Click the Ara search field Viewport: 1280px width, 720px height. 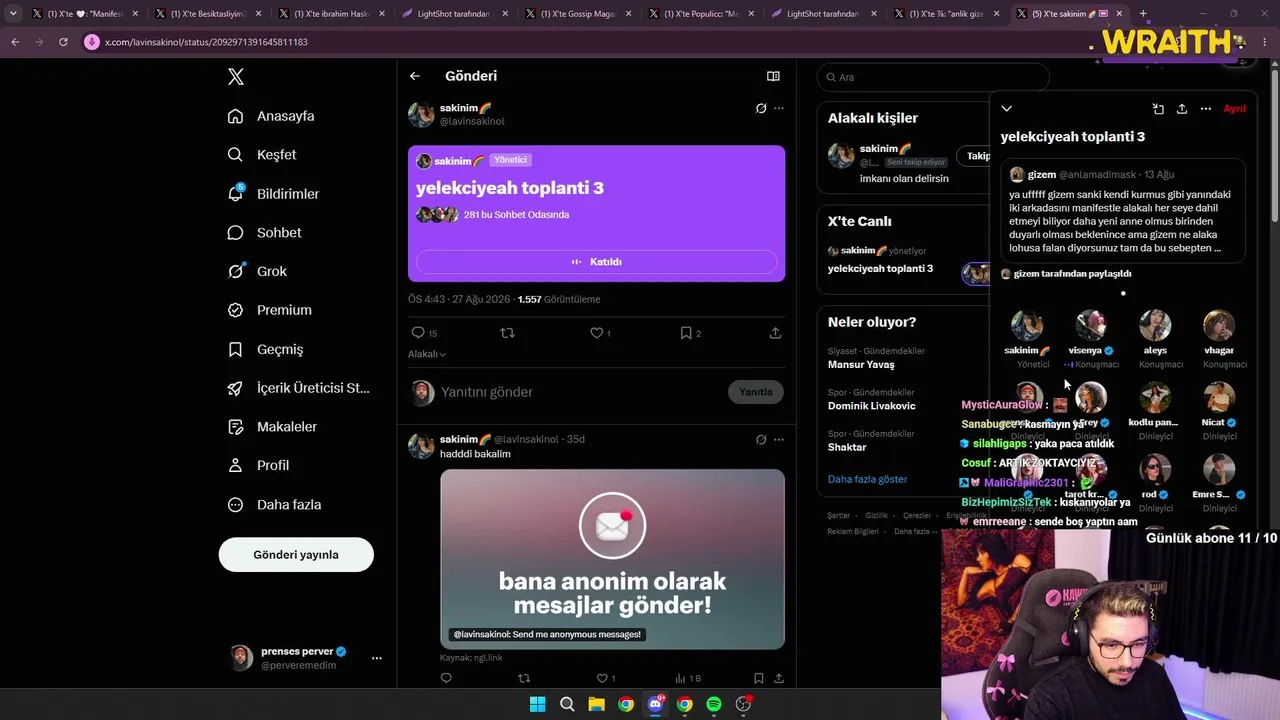point(933,77)
